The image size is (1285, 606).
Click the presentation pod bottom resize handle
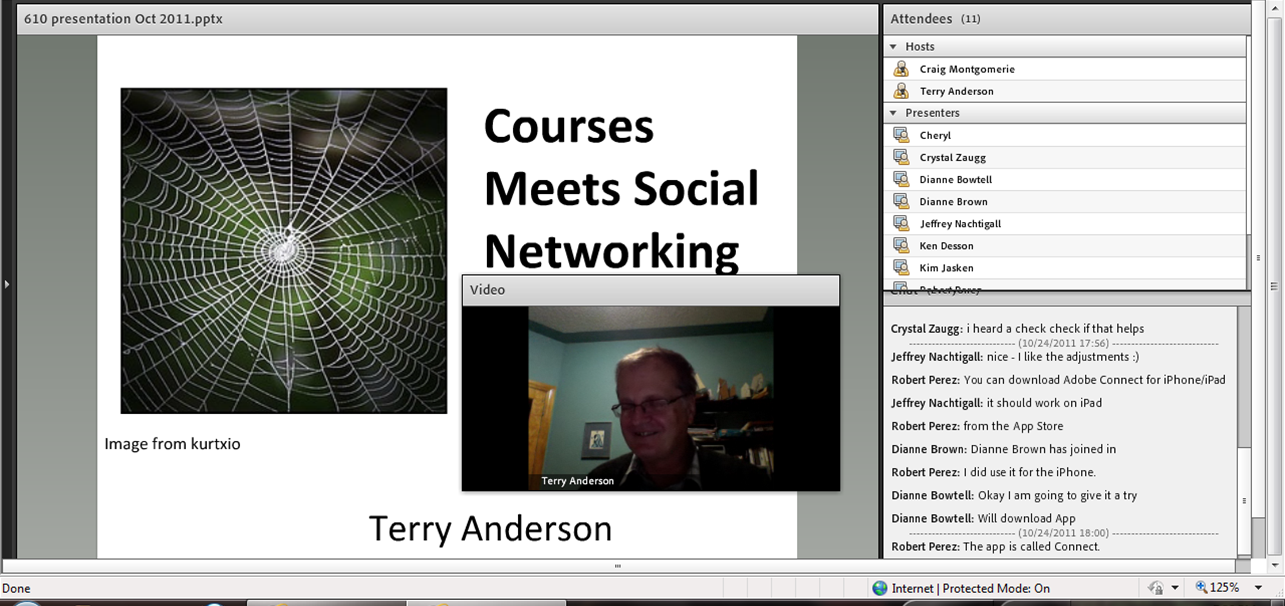pyautogui.click(x=617, y=566)
